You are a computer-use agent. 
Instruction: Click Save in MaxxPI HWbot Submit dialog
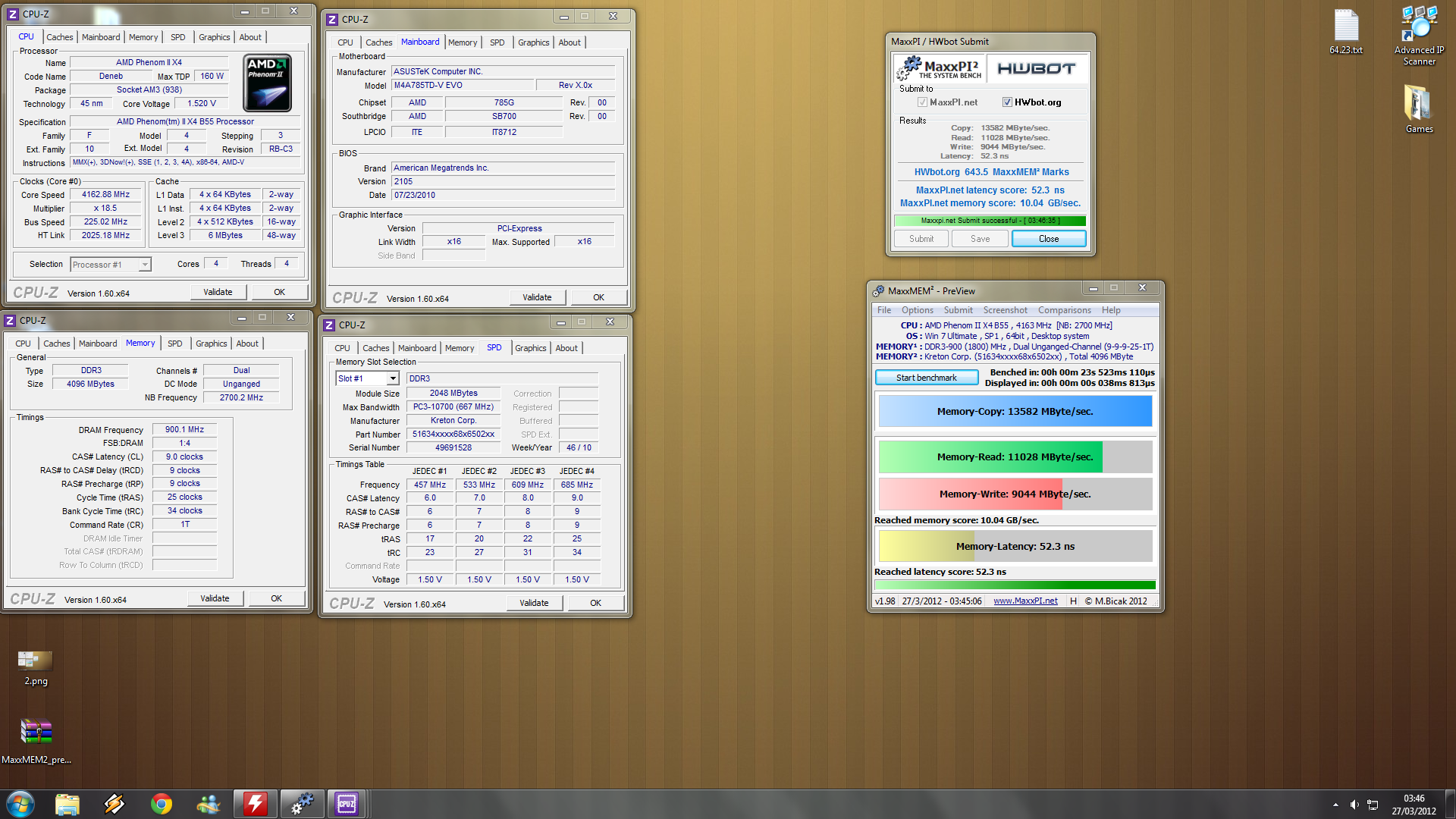[980, 239]
